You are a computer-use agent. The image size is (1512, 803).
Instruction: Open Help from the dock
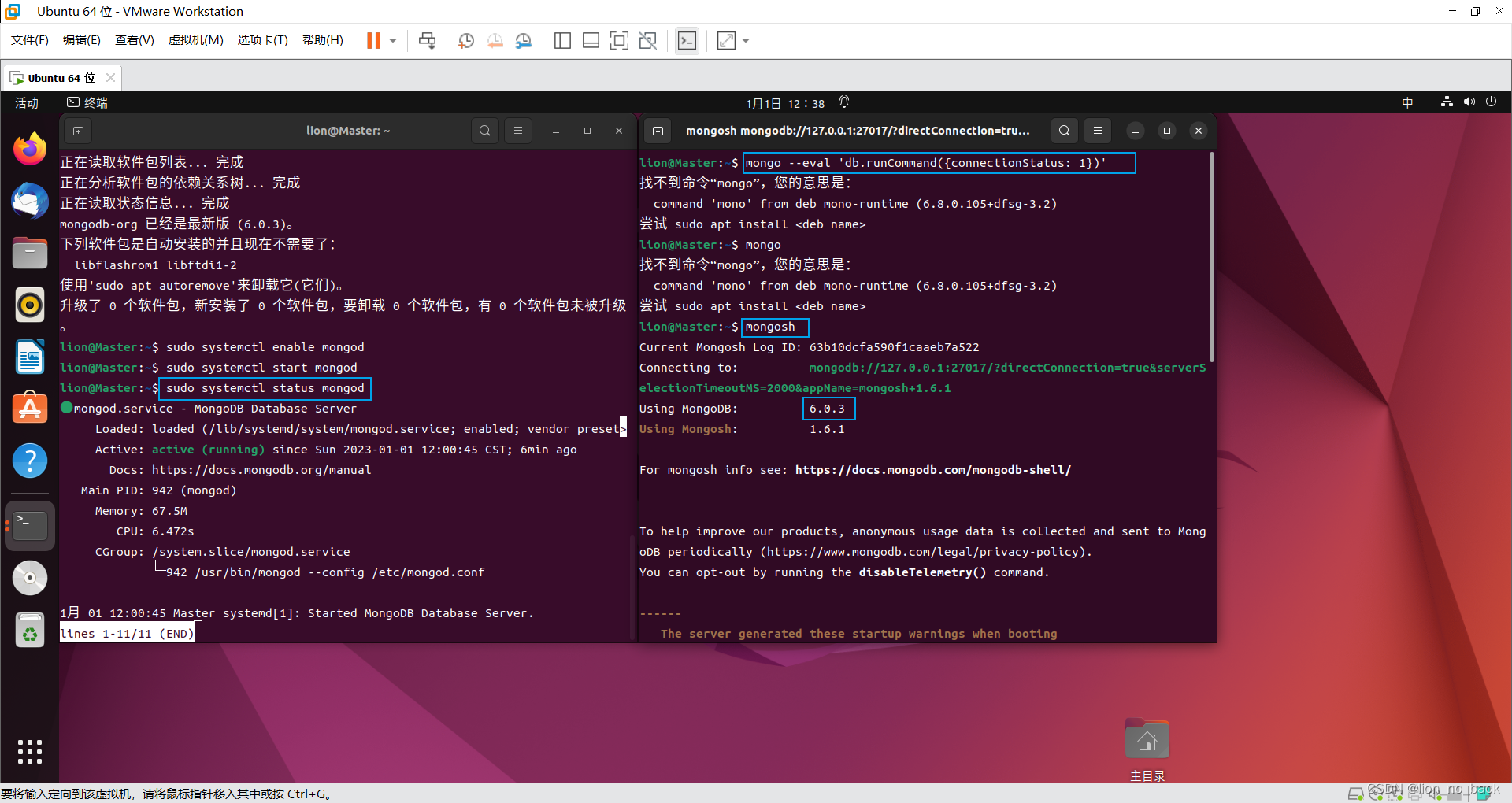click(30, 461)
